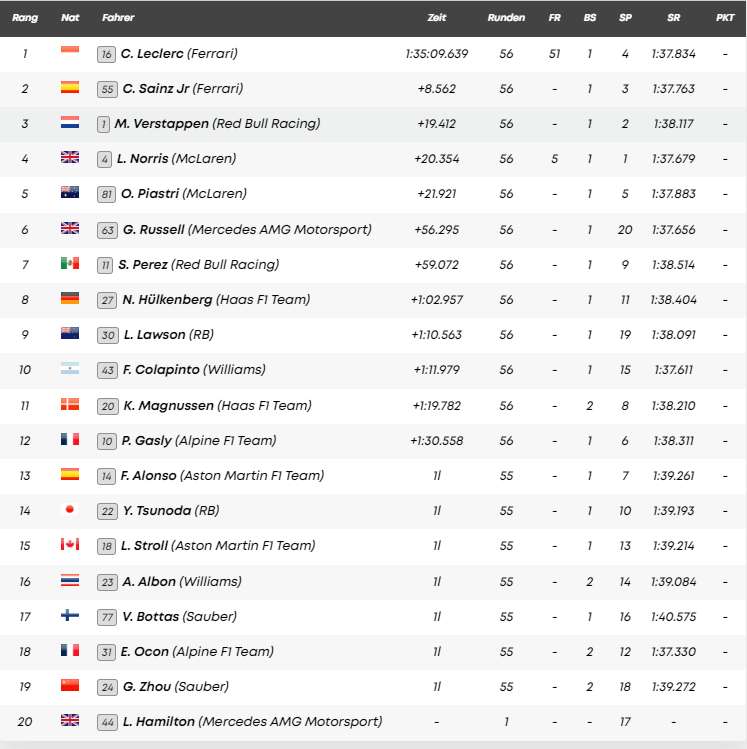Screen dimensions: 747x749
Task: Sort table by Rang column header
Action: coord(25,18)
